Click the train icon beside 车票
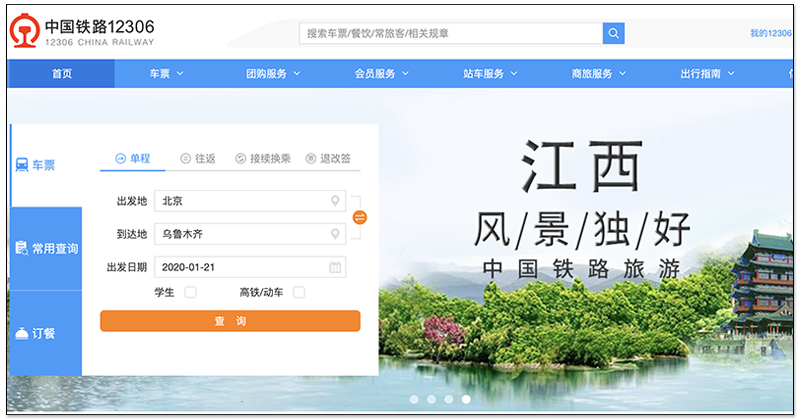The height and width of the screenshot is (420, 800). pos(21,165)
